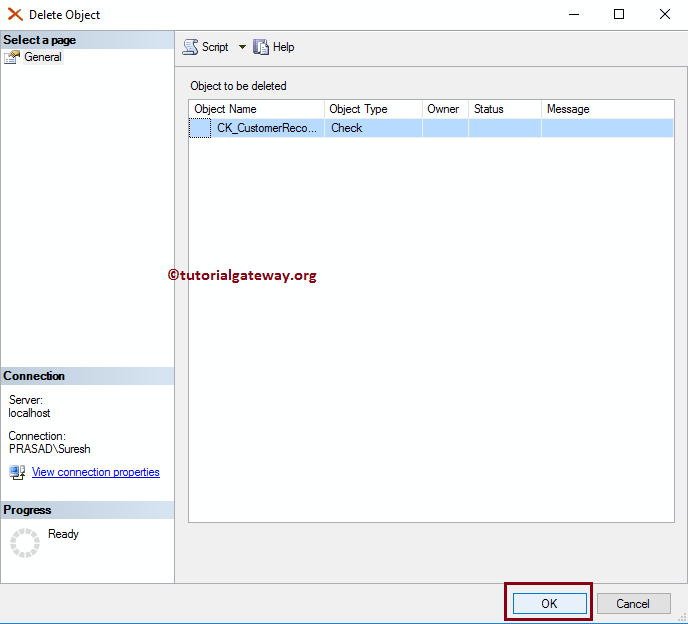Screen dimensions: 688x624
Task: Maximize the Delete Object window
Action: click(619, 14)
